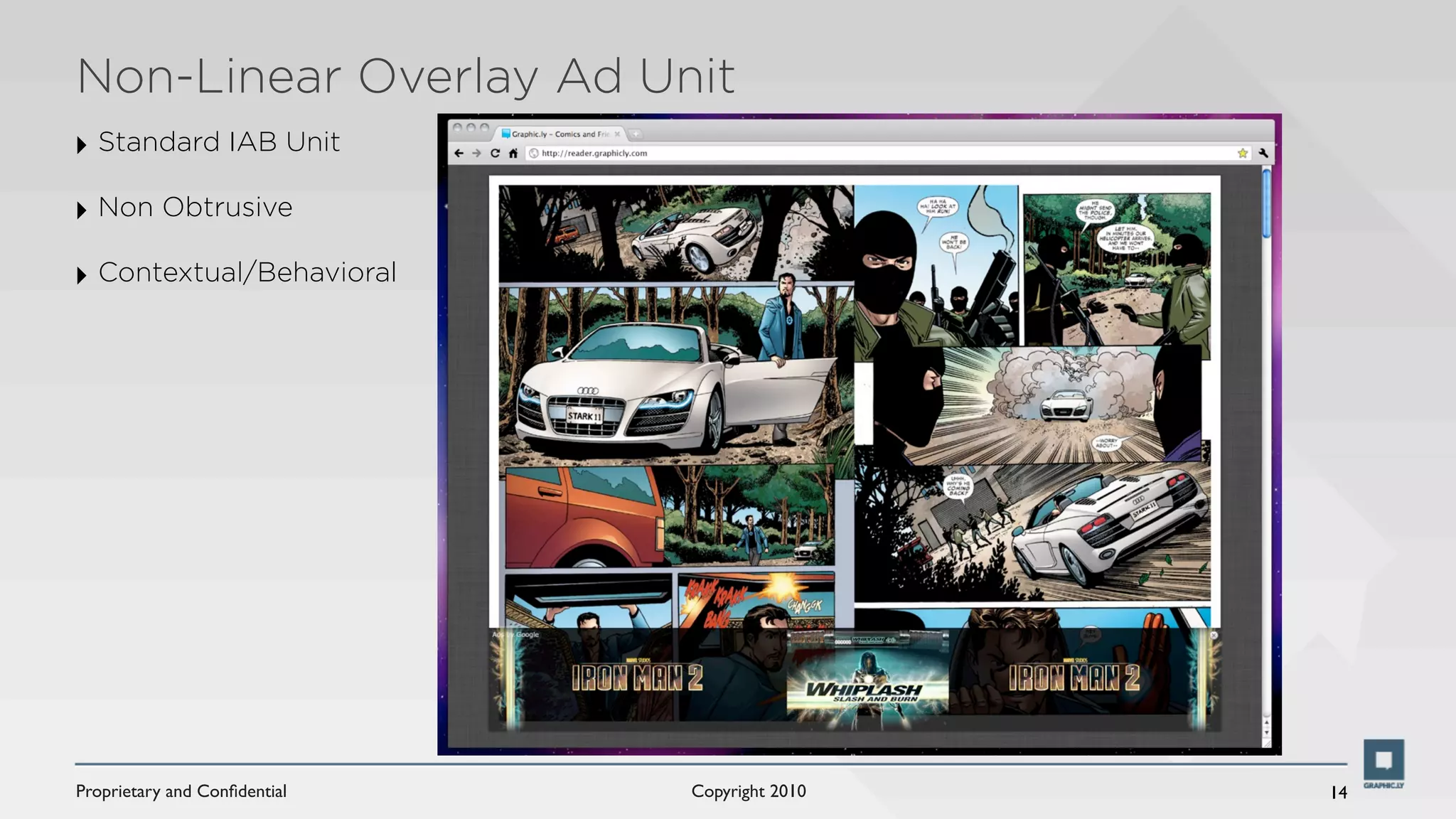Viewport: 1456px width, 819px height.
Task: Reload the page with the refresh icon
Action: (x=495, y=153)
